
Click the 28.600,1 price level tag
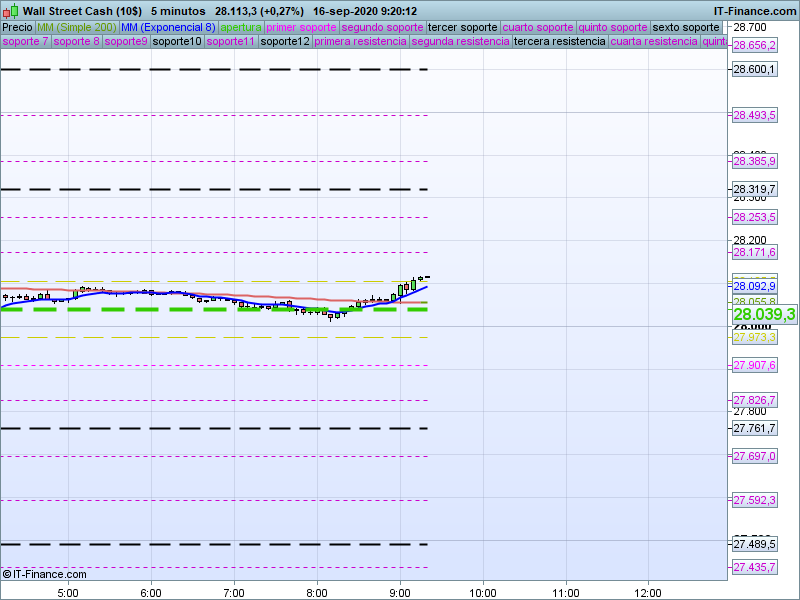(754, 69)
